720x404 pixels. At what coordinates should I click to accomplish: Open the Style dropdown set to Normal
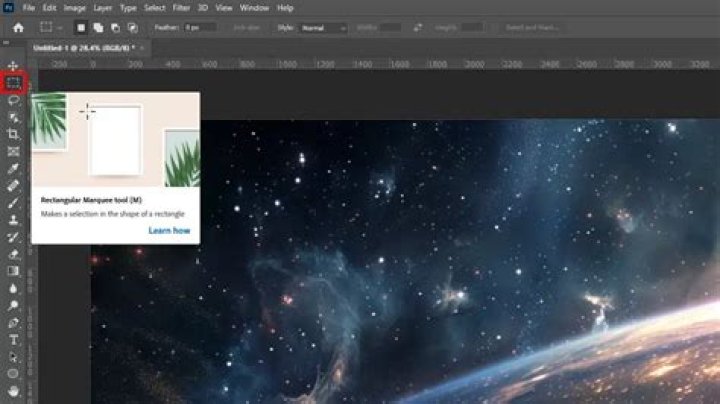coord(324,28)
